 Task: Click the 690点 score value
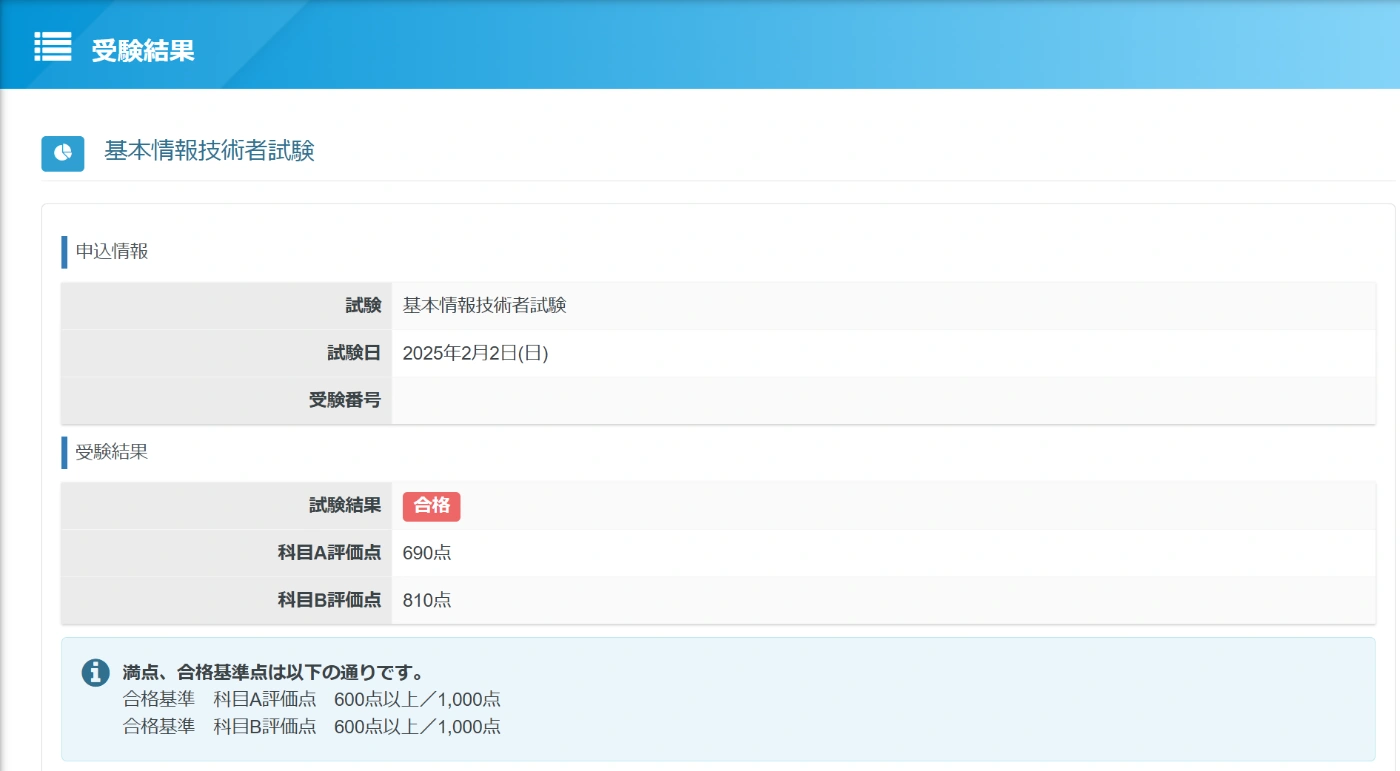tap(427, 552)
